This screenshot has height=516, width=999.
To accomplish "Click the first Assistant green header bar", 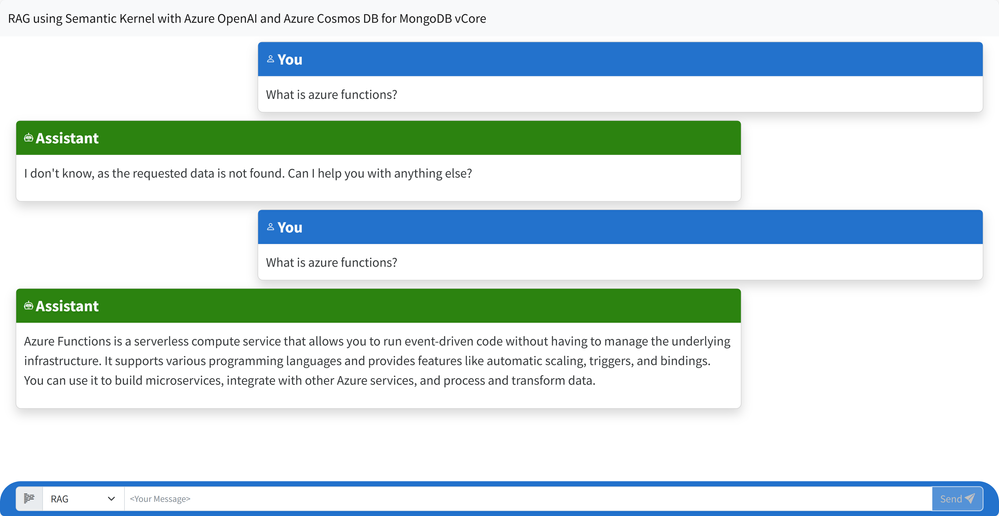I will pos(378,138).
